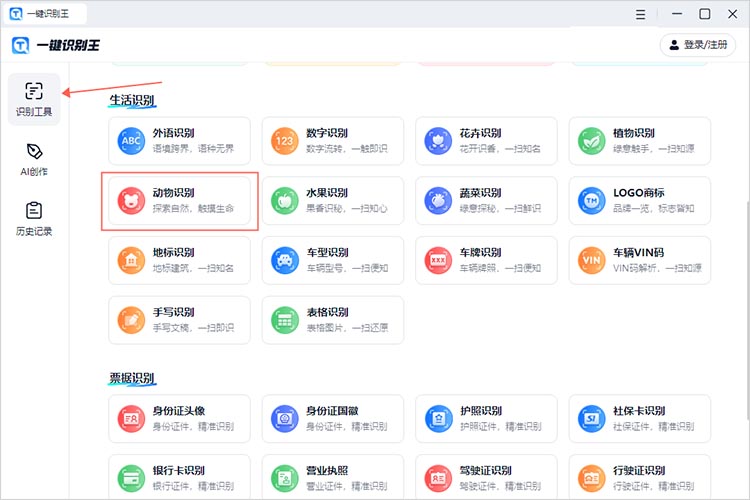Click the 外语识别 ABC icon
750x500 pixels.
[131, 141]
